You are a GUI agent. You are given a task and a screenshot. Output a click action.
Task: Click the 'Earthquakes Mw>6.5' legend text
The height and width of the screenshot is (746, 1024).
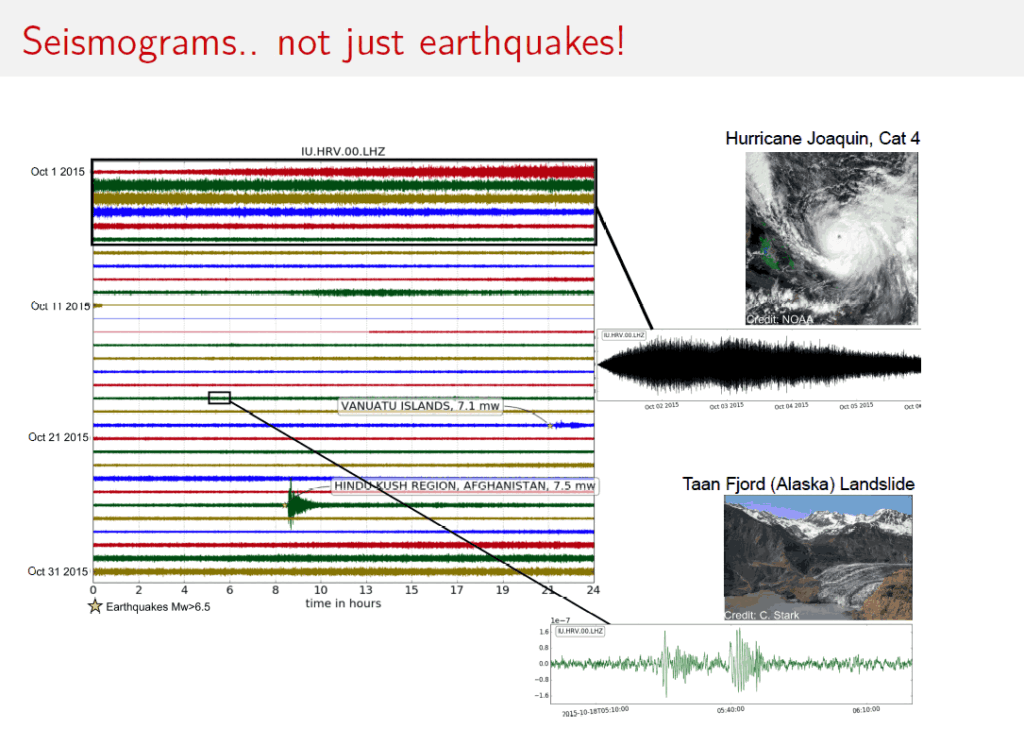point(158,607)
